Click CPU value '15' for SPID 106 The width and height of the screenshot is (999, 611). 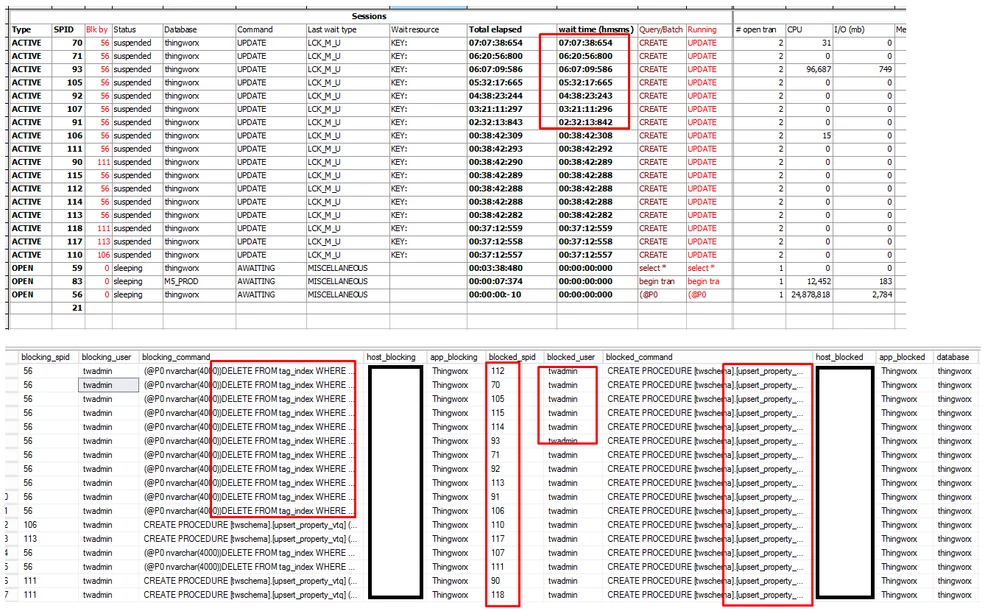(826, 135)
